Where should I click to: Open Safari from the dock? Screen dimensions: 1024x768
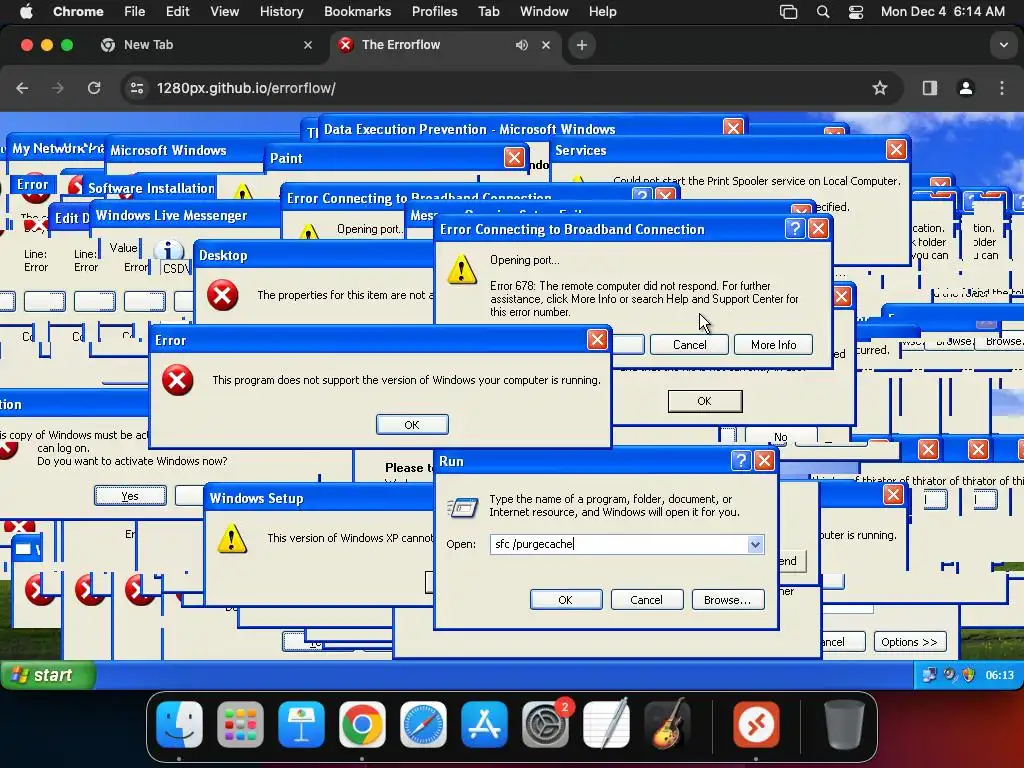coord(423,724)
